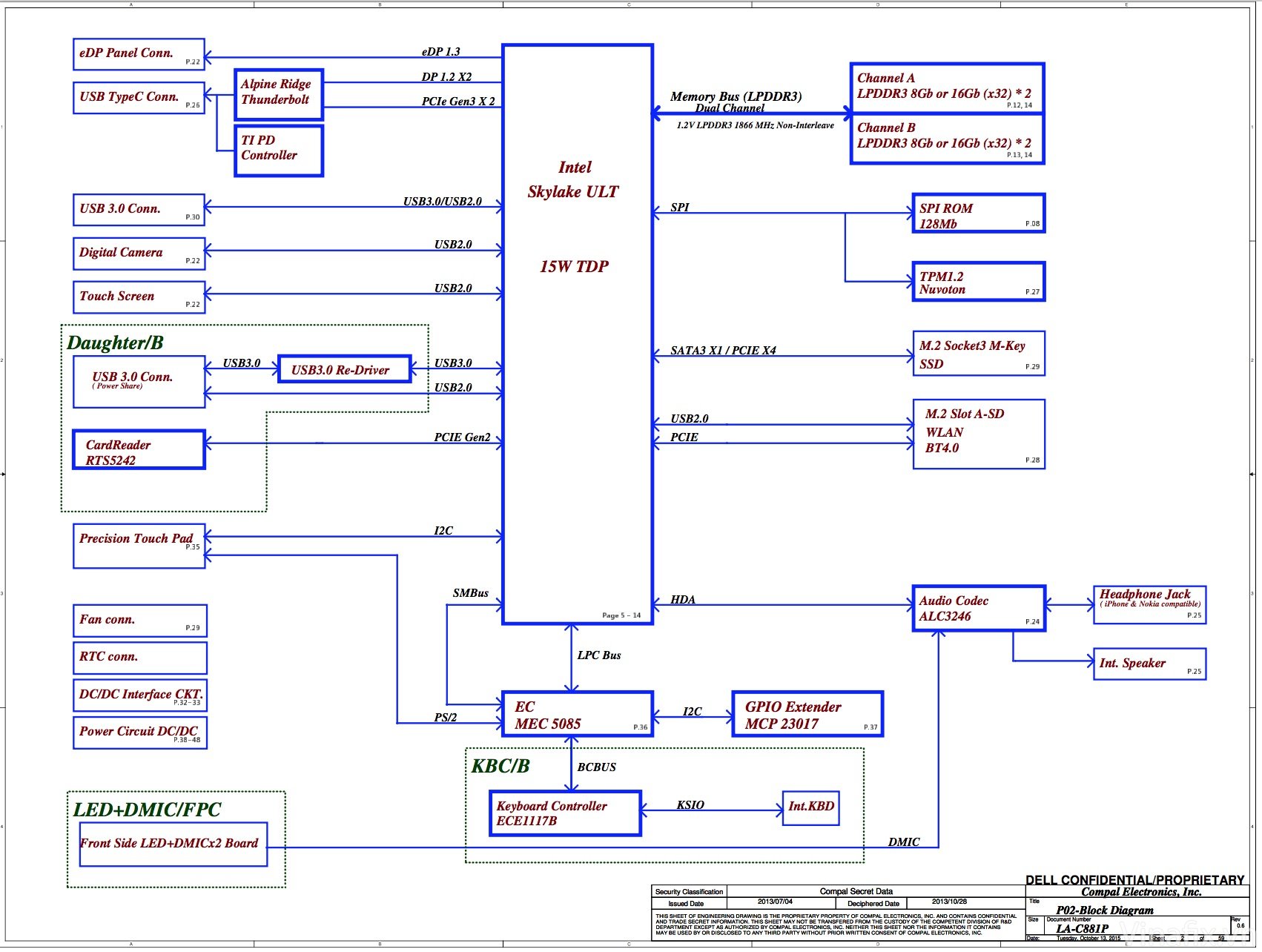Click the GPIO Extender MCP 23017 block
1262x952 pixels.
(807, 715)
